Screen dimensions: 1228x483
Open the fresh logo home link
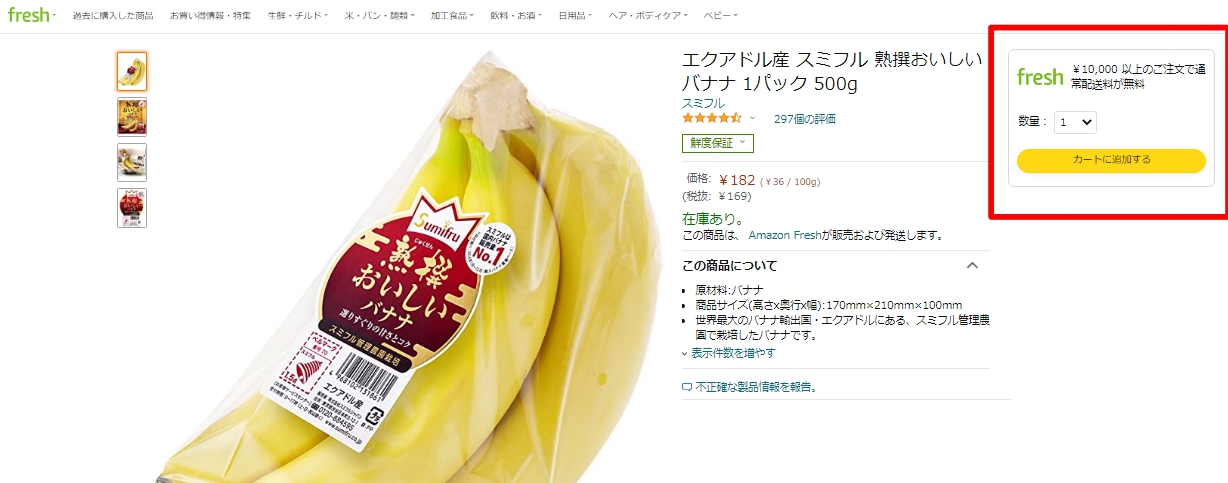click(x=28, y=15)
